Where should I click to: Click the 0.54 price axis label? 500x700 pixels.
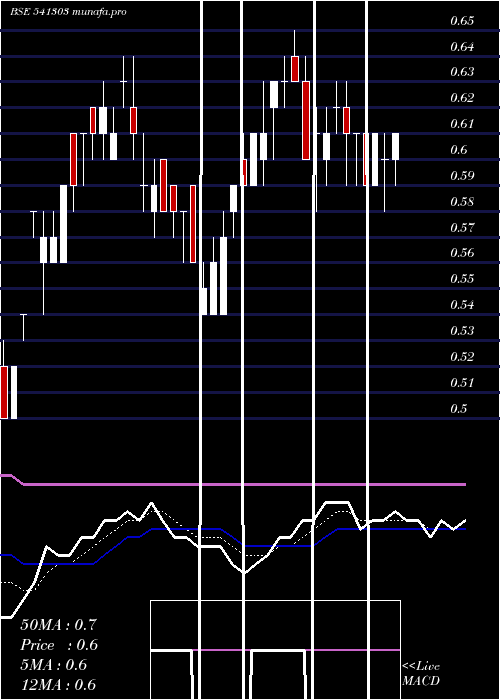[462, 304]
